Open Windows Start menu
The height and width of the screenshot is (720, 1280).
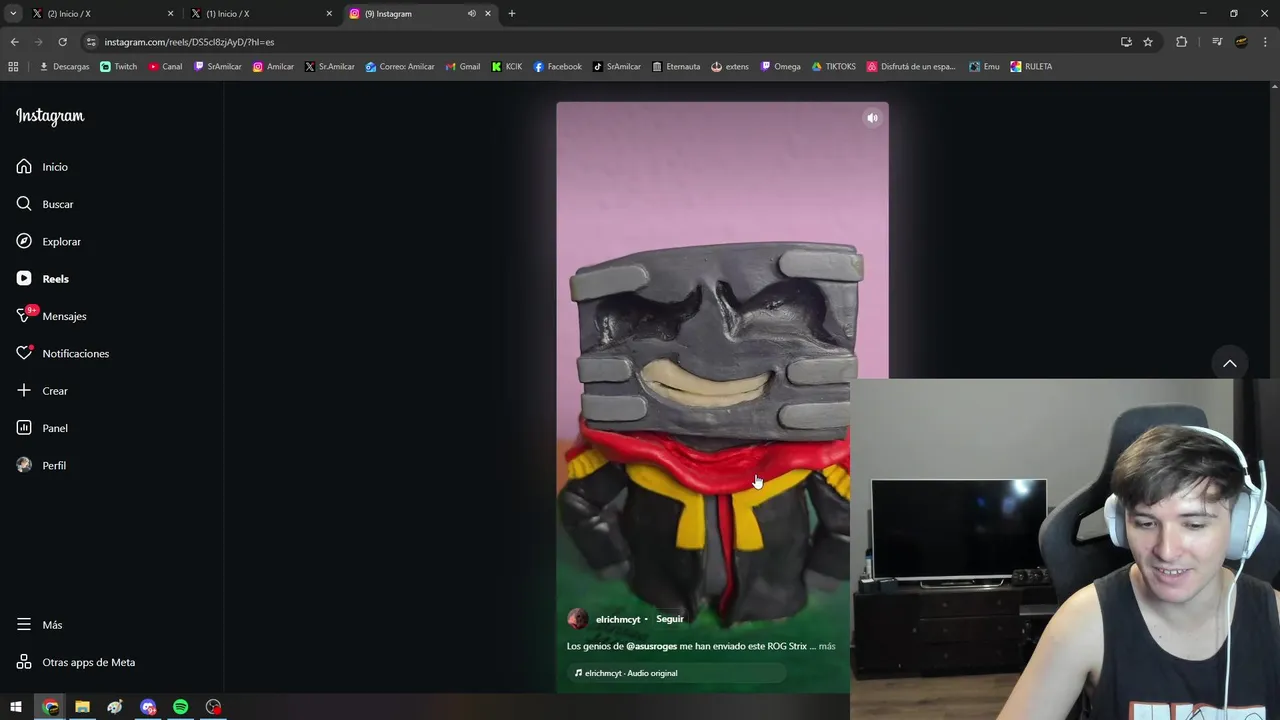pyautogui.click(x=16, y=707)
